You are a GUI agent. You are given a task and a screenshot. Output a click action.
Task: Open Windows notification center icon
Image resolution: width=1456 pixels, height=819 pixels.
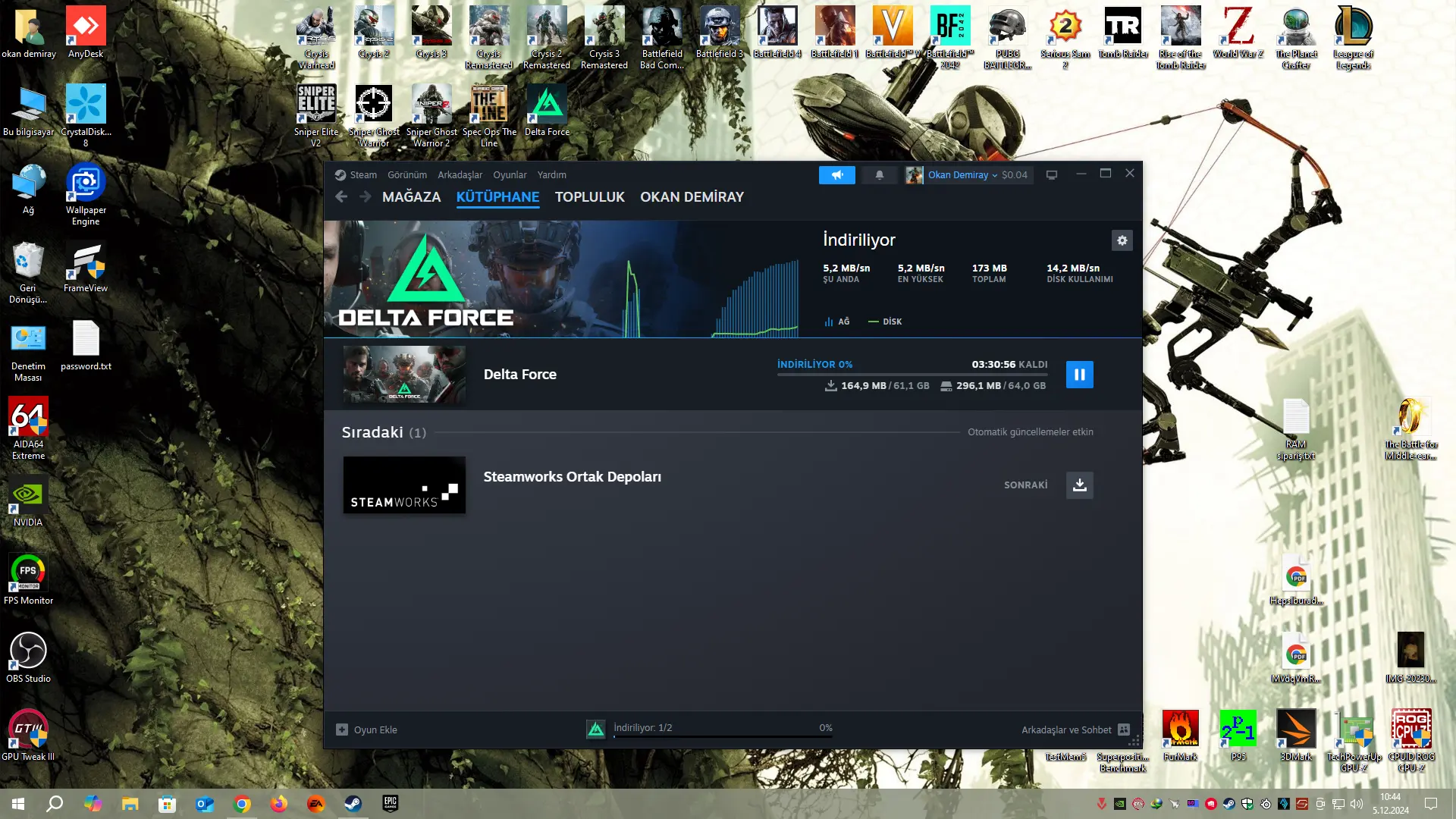pyautogui.click(x=1431, y=804)
